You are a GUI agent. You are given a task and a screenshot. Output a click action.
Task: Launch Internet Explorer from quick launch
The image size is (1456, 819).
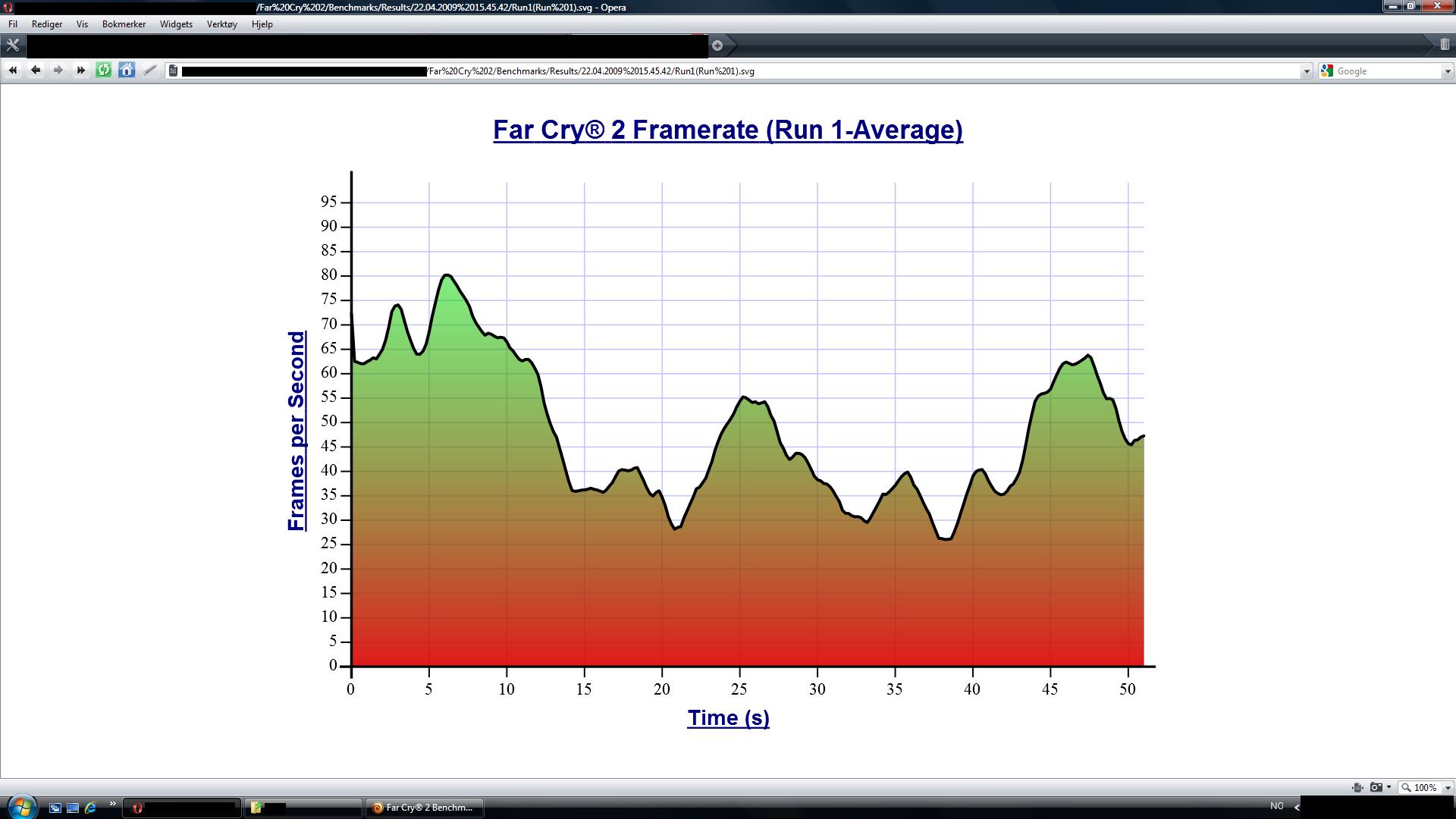tap(91, 808)
